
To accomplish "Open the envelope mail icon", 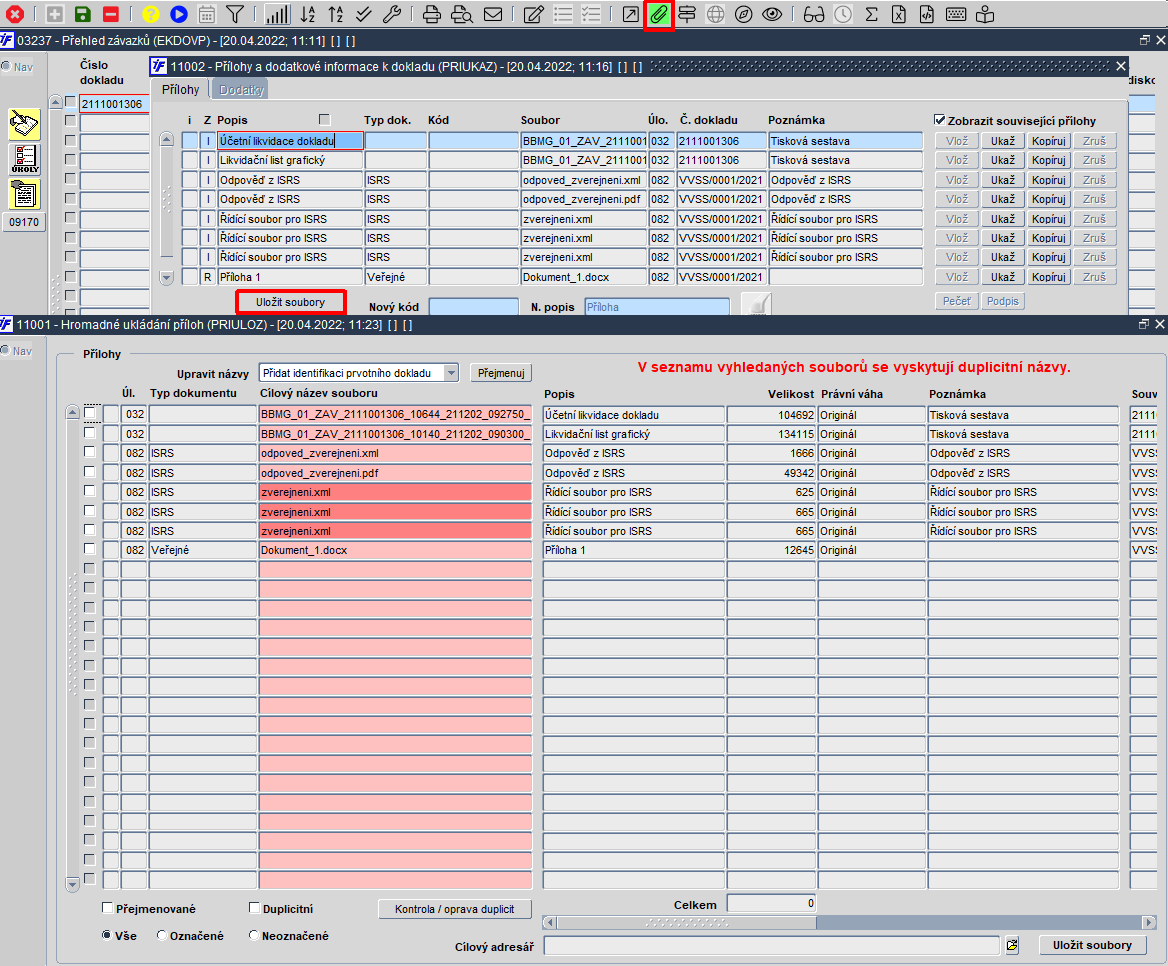I will (493, 14).
